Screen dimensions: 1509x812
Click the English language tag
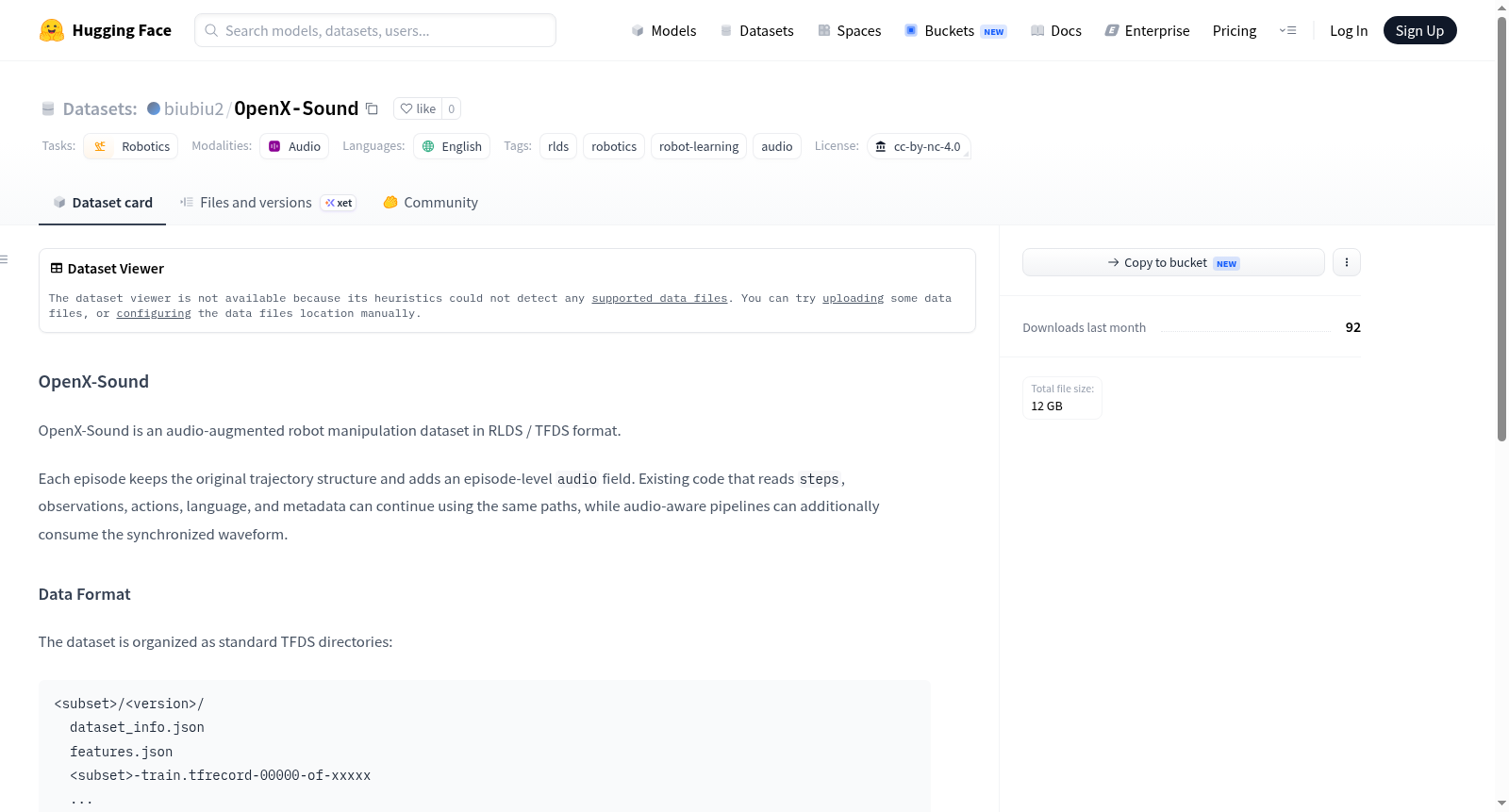pos(452,146)
